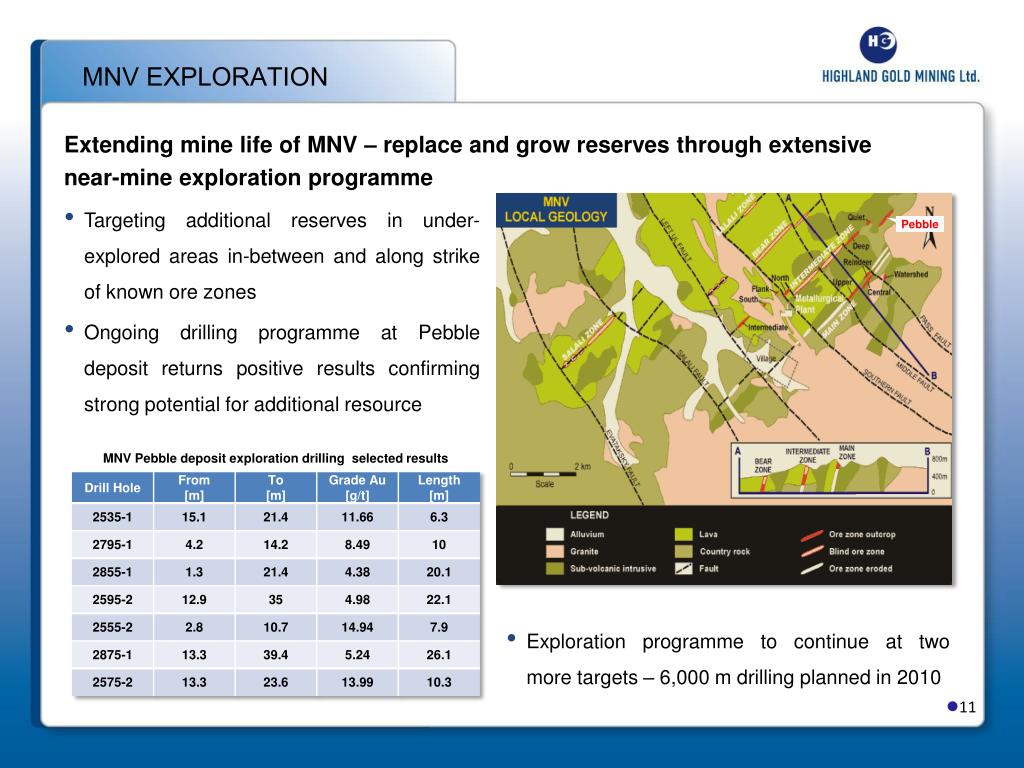This screenshot has width=1024, height=768.
Task: Click the Grade Au [g/t] column header
Action: tap(357, 488)
